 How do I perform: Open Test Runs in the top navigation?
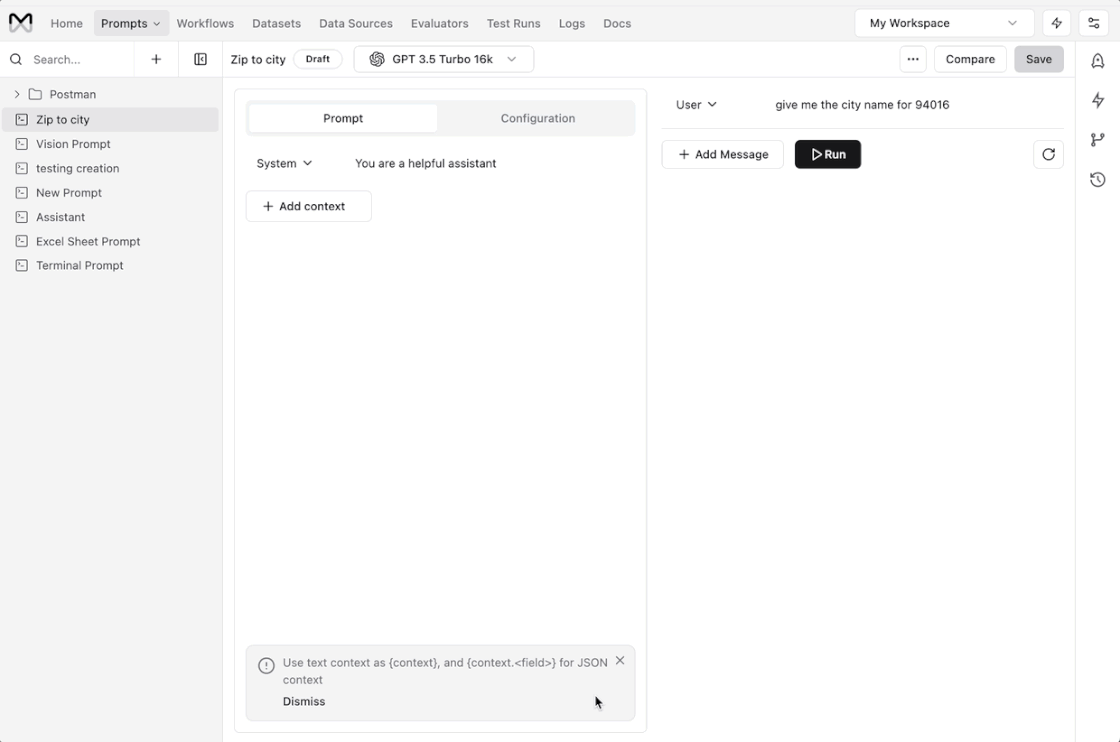pyautogui.click(x=514, y=23)
